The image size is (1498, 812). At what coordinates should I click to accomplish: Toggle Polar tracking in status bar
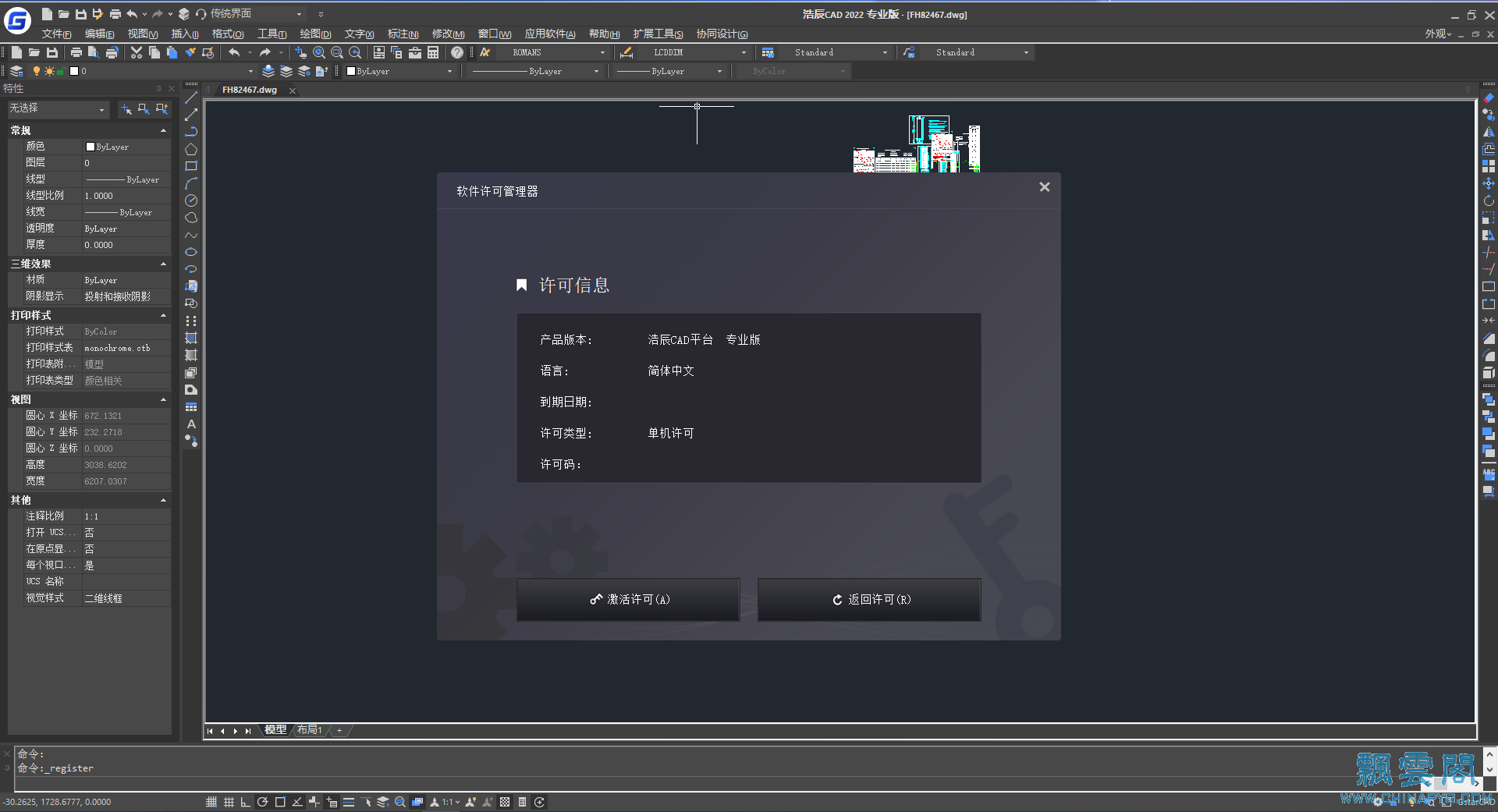(263, 802)
